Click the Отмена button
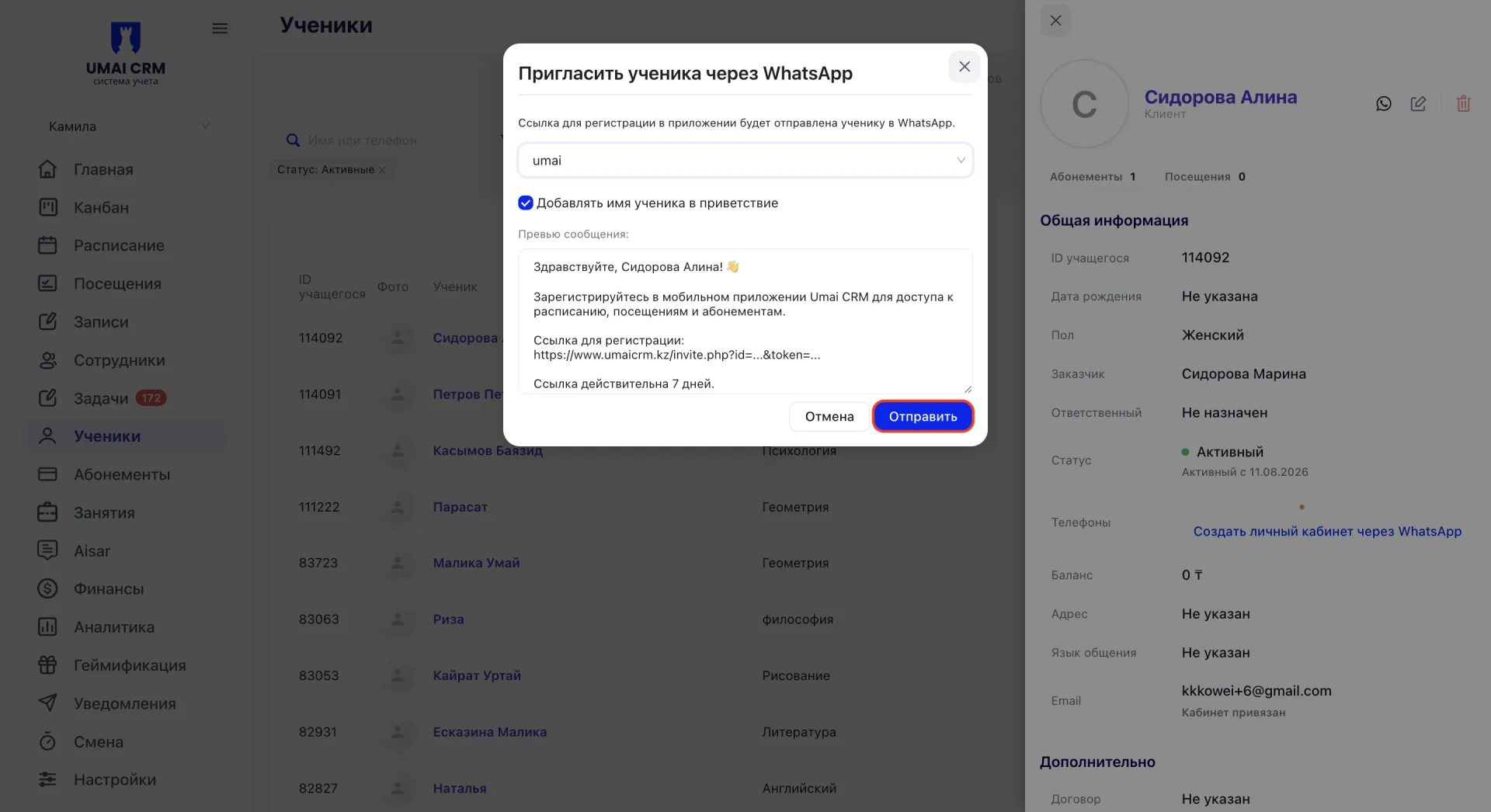Viewport: 1491px width, 812px height. 829,417
